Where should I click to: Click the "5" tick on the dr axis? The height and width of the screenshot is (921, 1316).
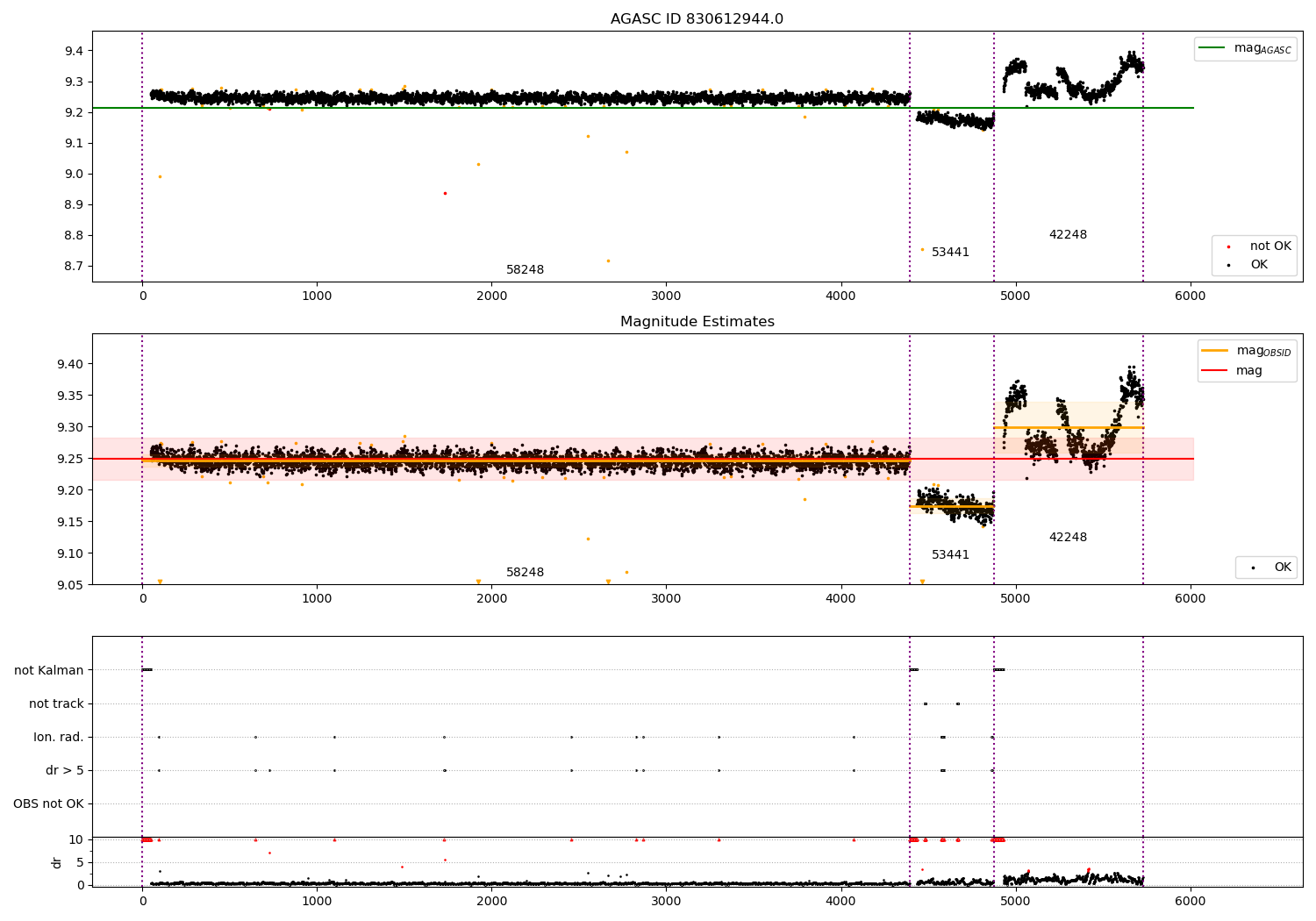click(80, 863)
